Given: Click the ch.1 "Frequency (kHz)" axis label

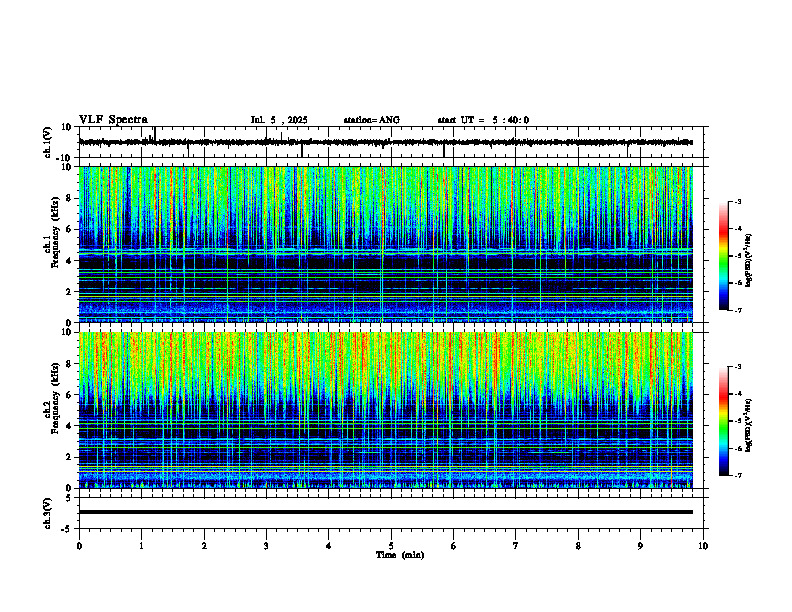Looking at the screenshot, I should [x=55, y=232].
